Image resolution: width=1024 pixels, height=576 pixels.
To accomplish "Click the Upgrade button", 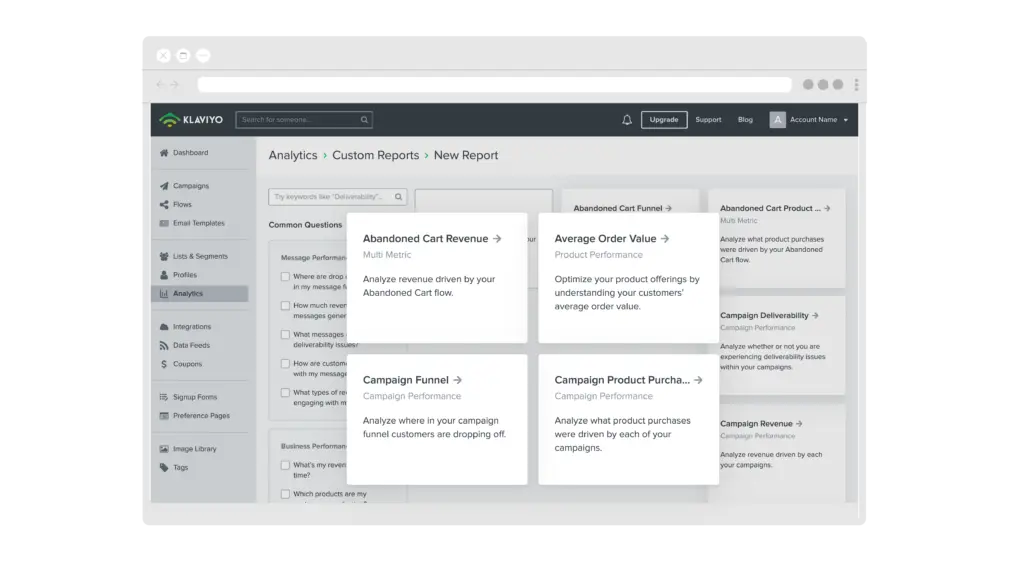I will click(664, 119).
